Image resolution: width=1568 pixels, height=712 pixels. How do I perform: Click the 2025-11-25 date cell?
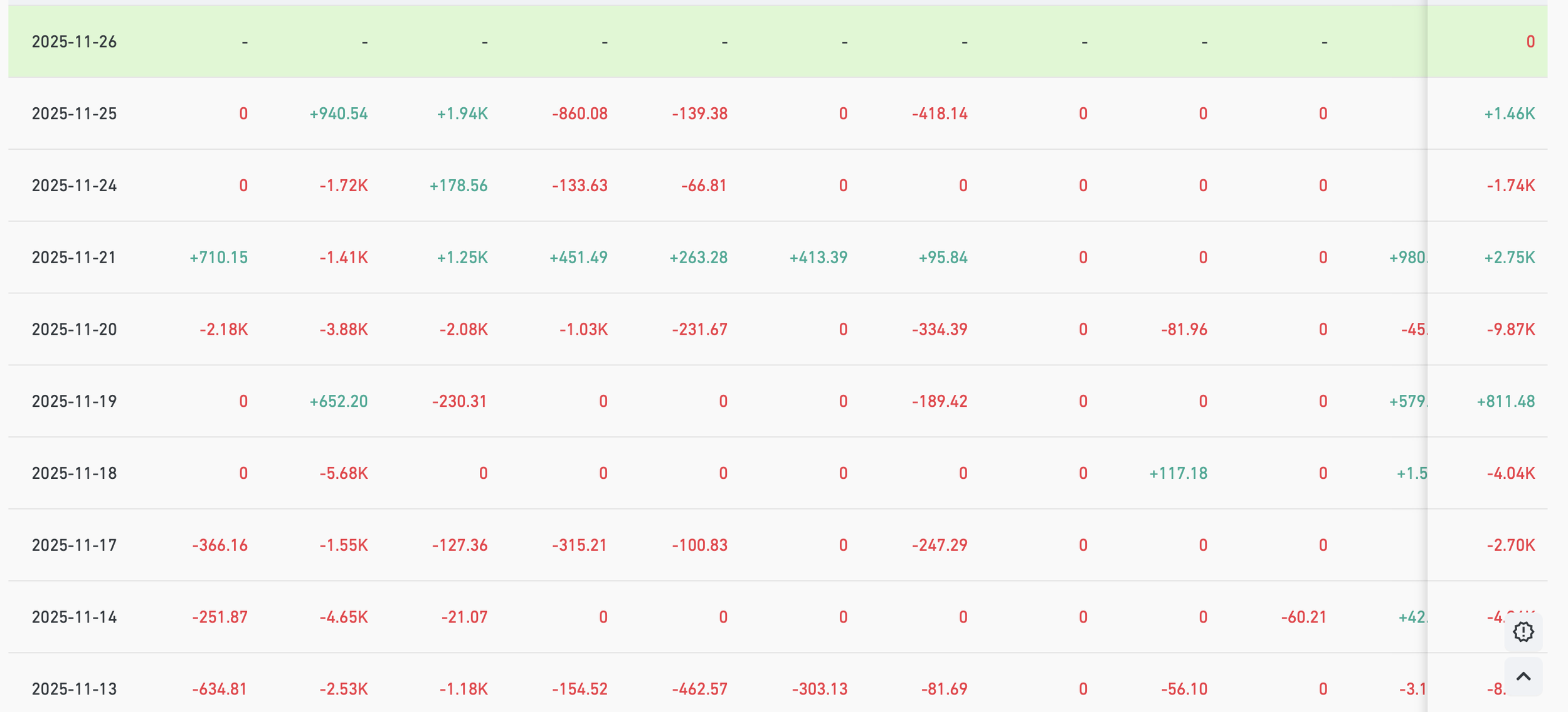coord(74,114)
